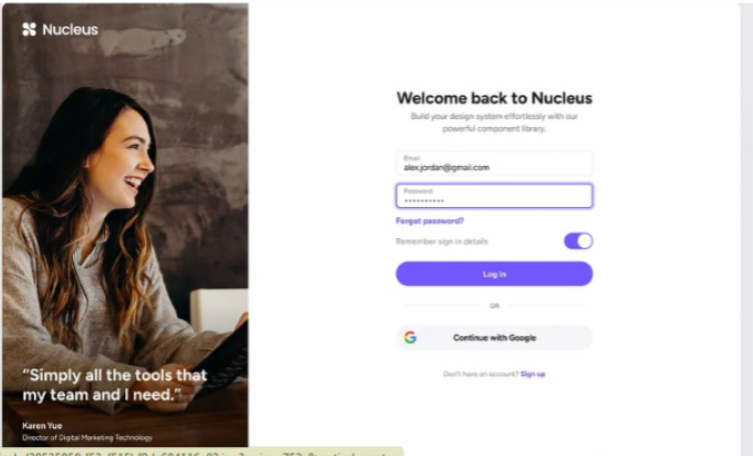The image size is (753, 456).
Task: Click inside the Password input field
Action: pyautogui.click(x=494, y=196)
